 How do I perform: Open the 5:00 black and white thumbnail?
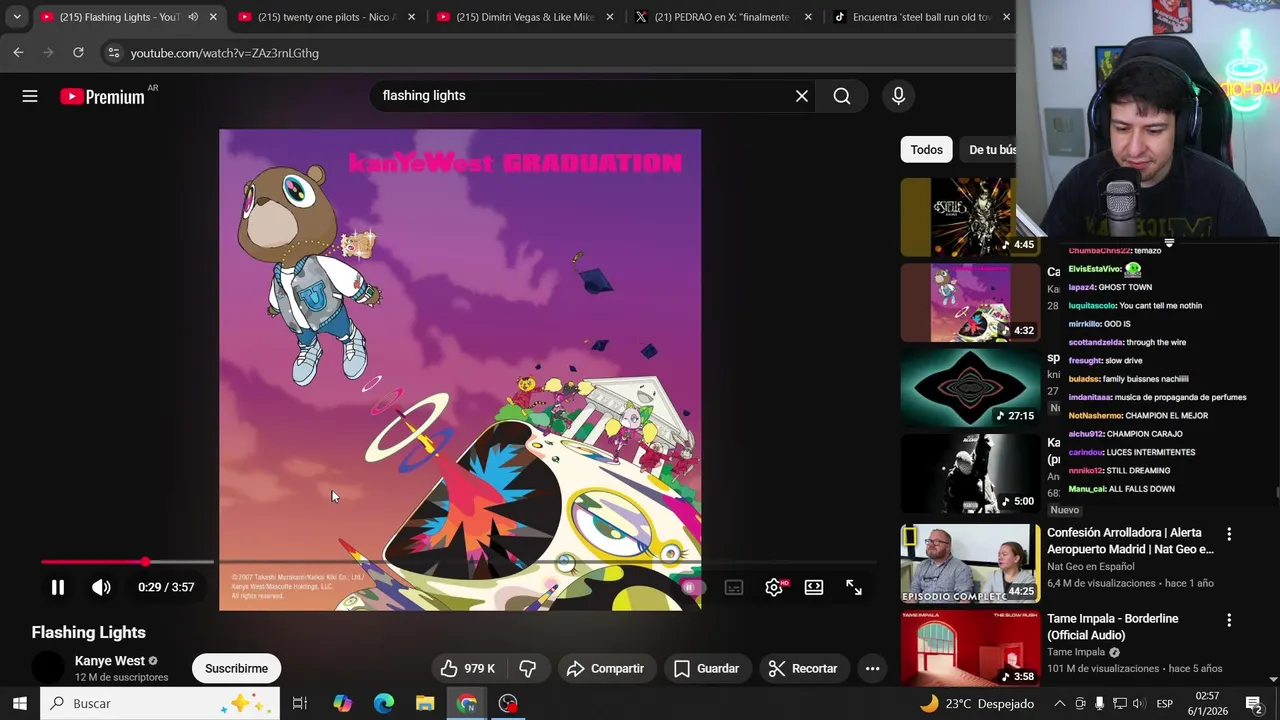970,473
